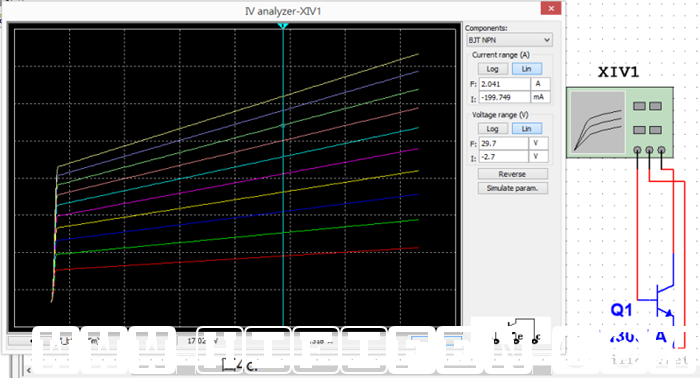Click the voltage range I value field -2.7

pos(503,157)
